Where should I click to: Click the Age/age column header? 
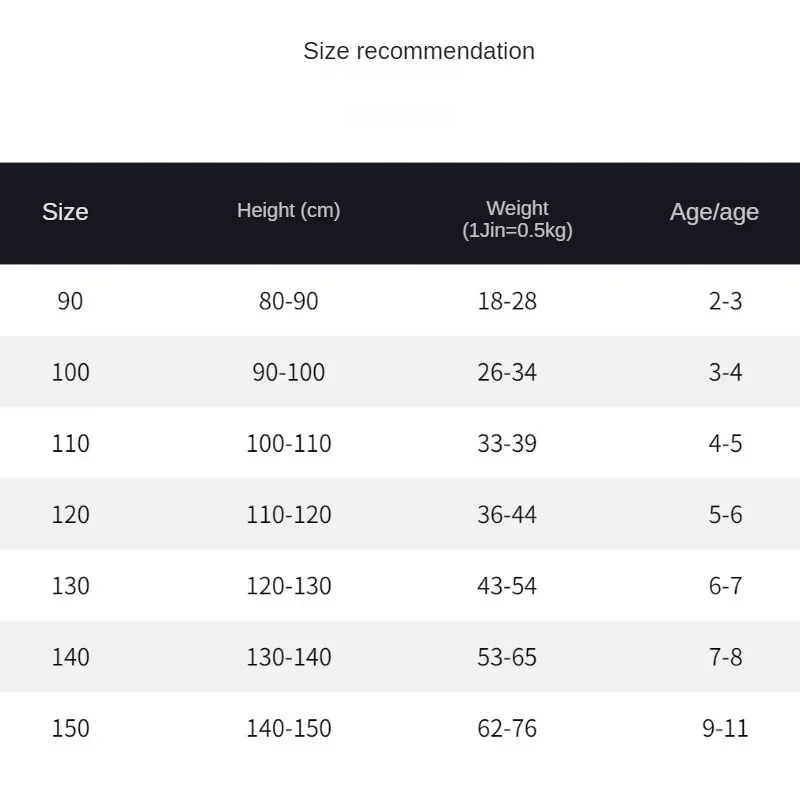[x=714, y=212]
